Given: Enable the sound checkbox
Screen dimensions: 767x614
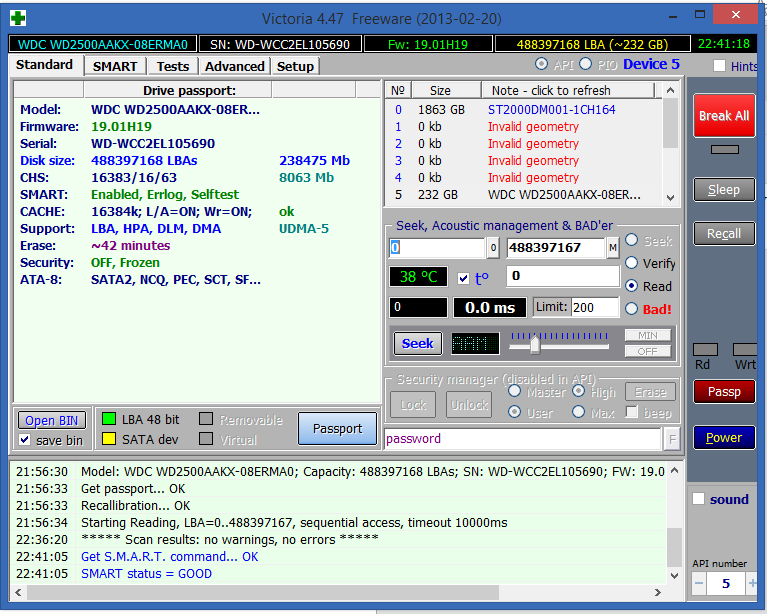Looking at the screenshot, I should (699, 499).
